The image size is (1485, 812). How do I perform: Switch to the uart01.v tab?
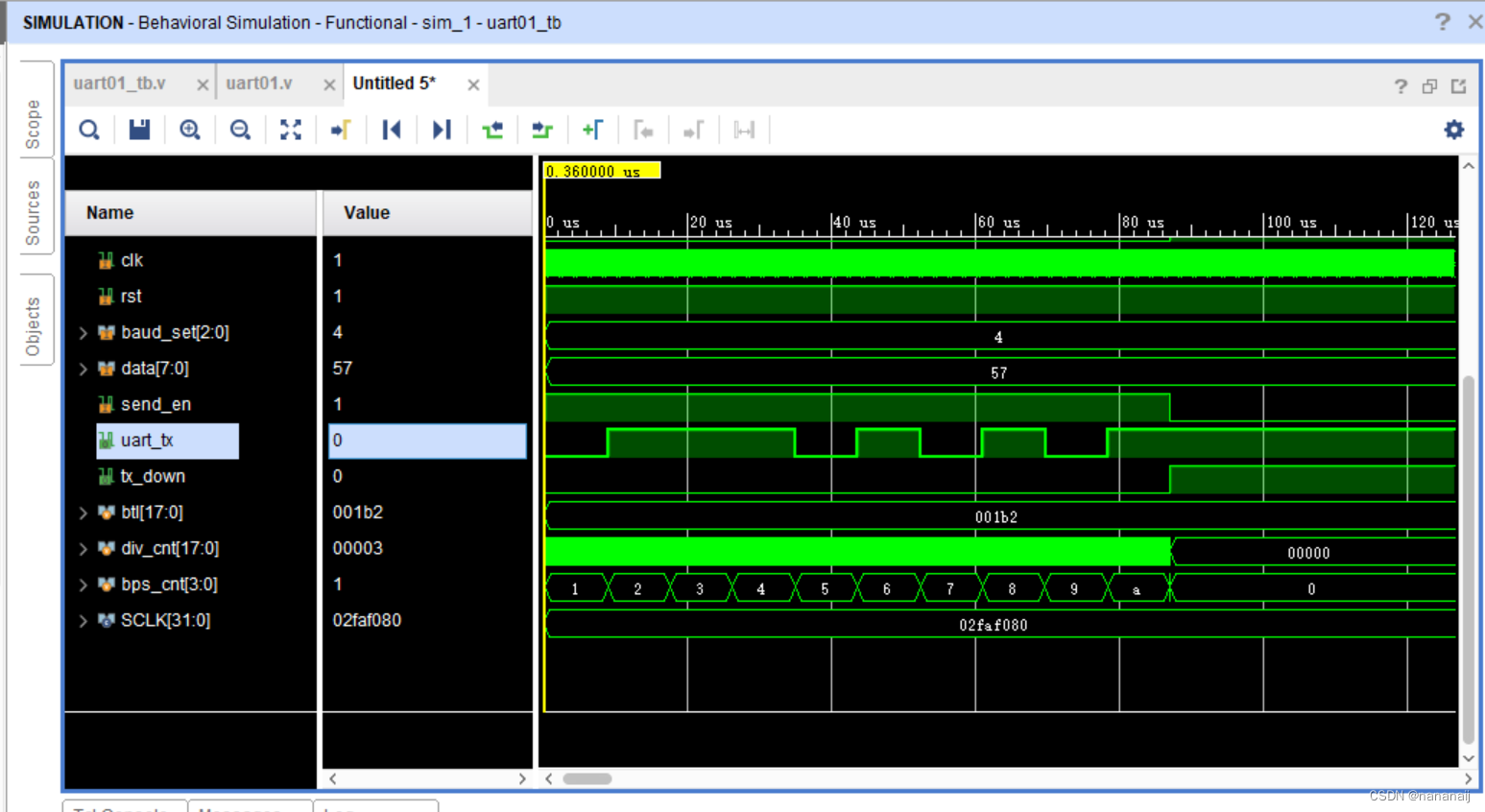(x=259, y=84)
